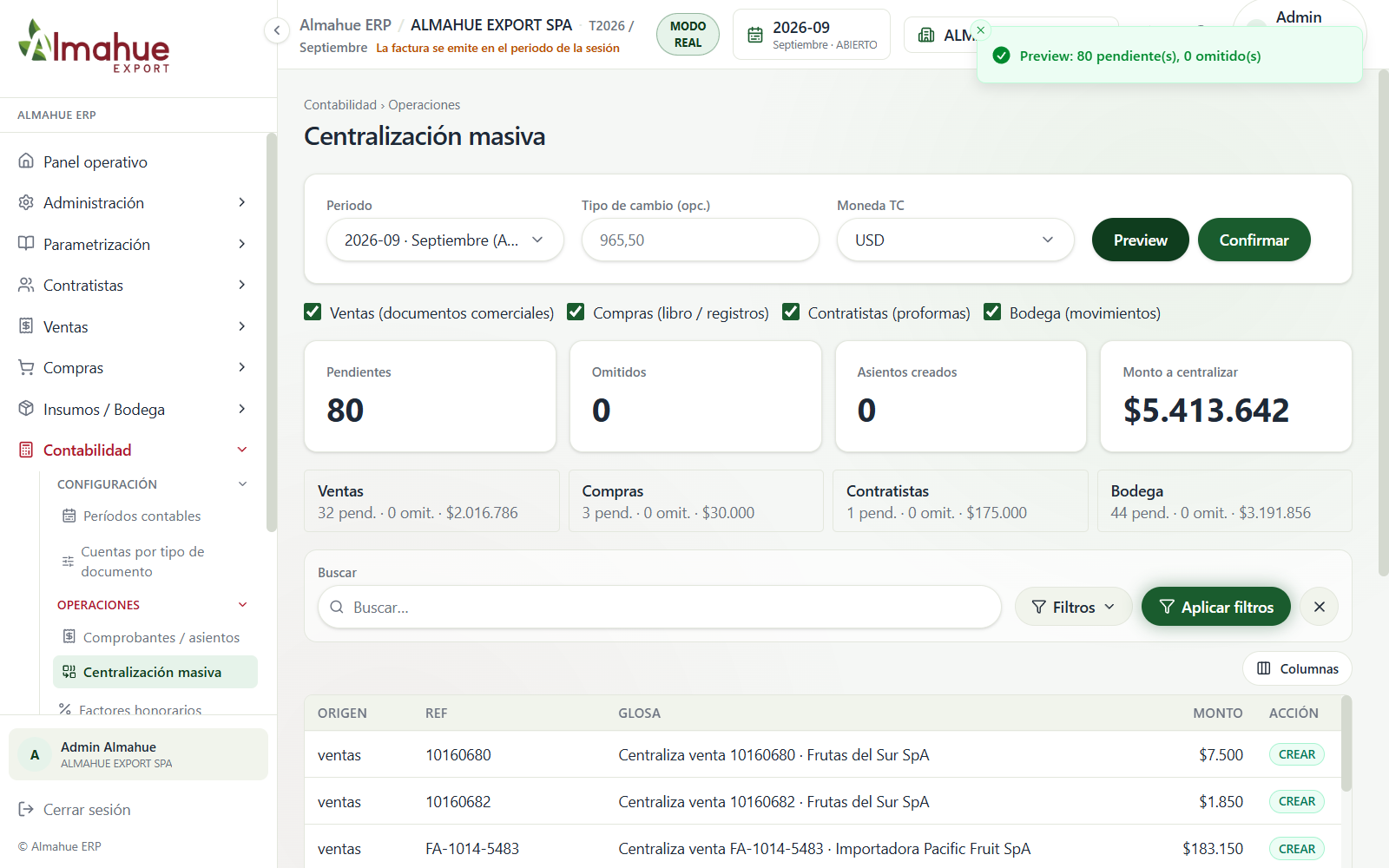Click the Ventas receipt icon
Screen dimensions: 1389x868
(26, 326)
